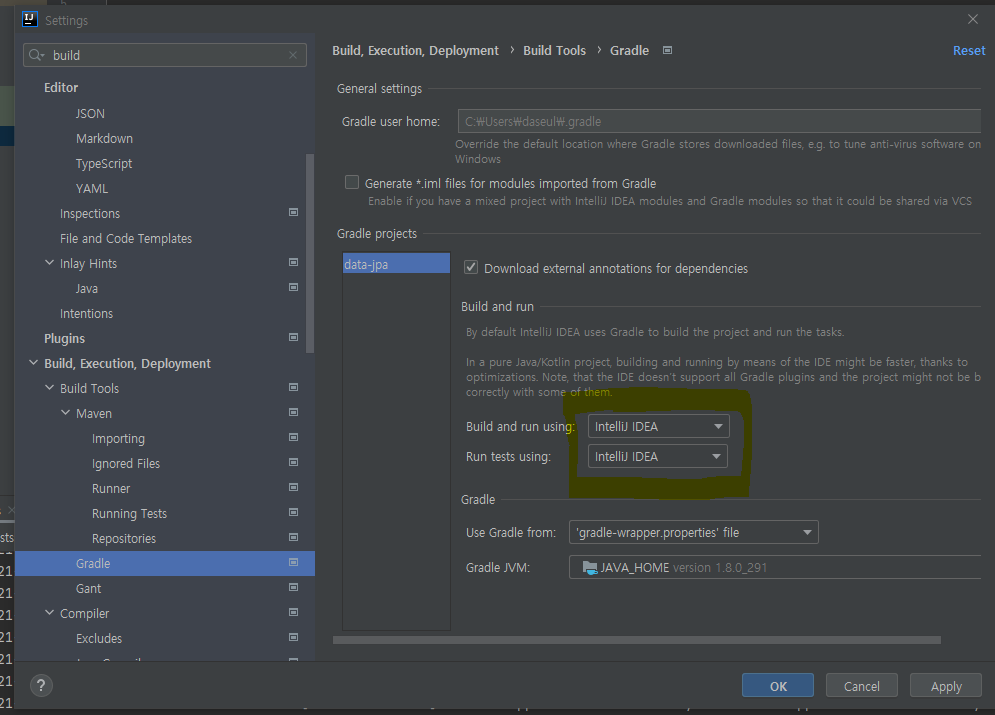Close the Settings dialog
This screenshot has width=995, height=715.
pyautogui.click(x=972, y=19)
